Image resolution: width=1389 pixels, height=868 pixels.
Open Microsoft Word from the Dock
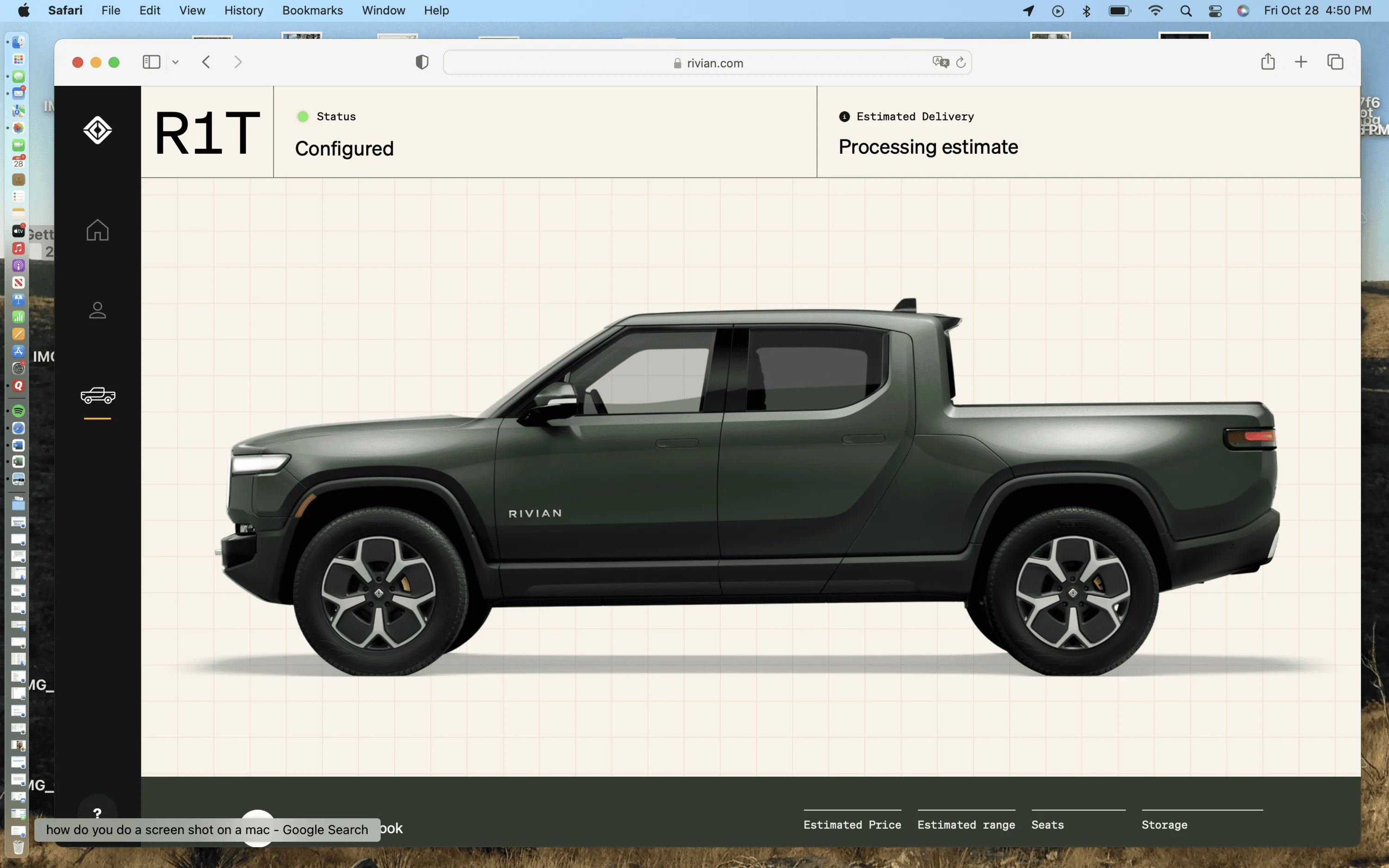19,445
